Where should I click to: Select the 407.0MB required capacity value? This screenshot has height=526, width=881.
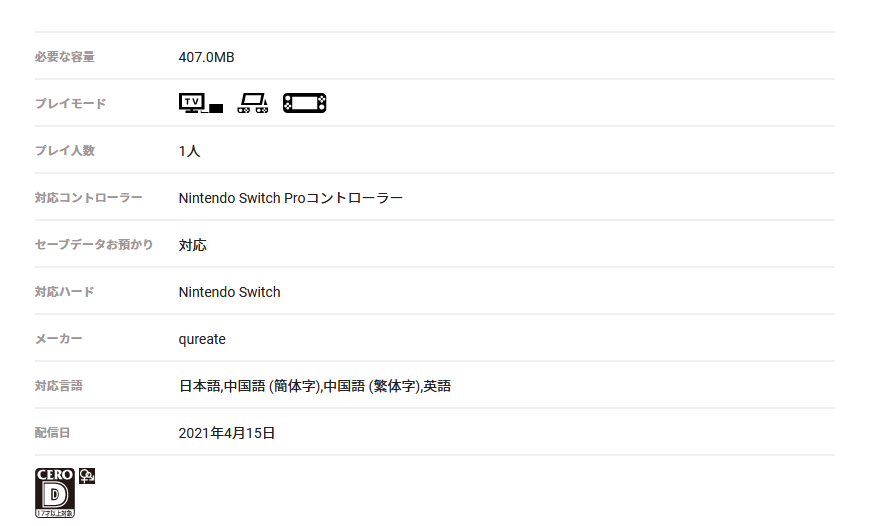coord(206,57)
